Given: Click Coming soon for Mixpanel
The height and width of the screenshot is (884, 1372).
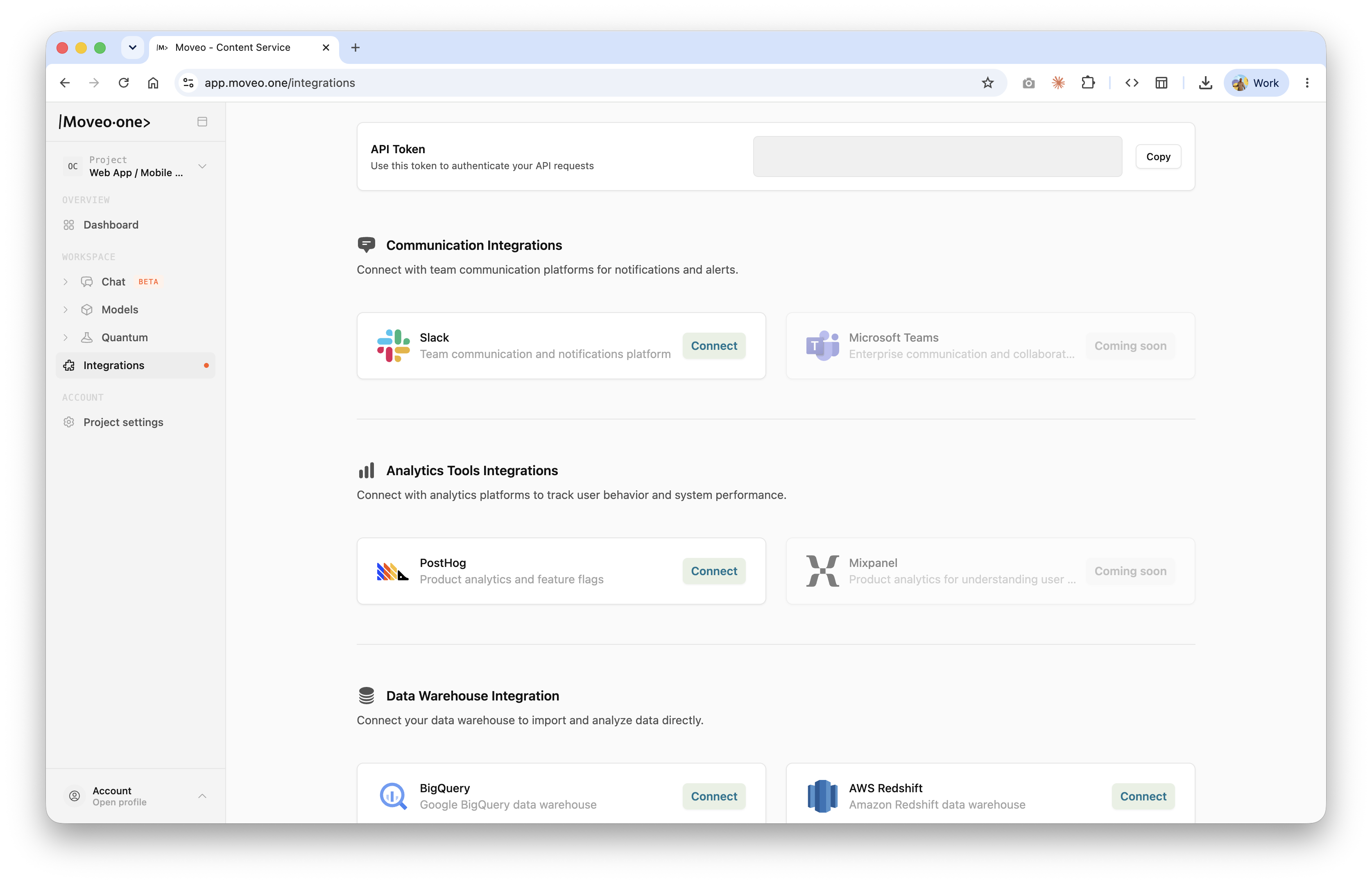Looking at the screenshot, I should coord(1130,571).
